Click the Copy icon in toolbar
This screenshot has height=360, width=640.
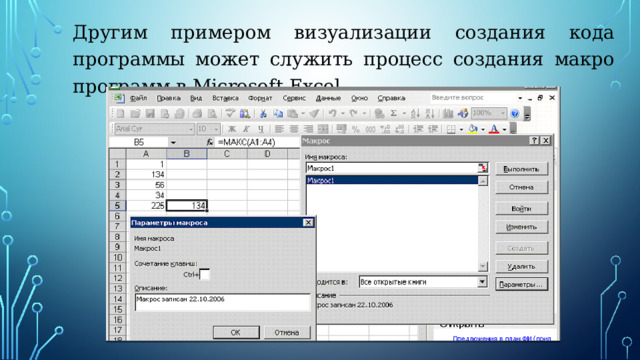[x=278, y=113]
